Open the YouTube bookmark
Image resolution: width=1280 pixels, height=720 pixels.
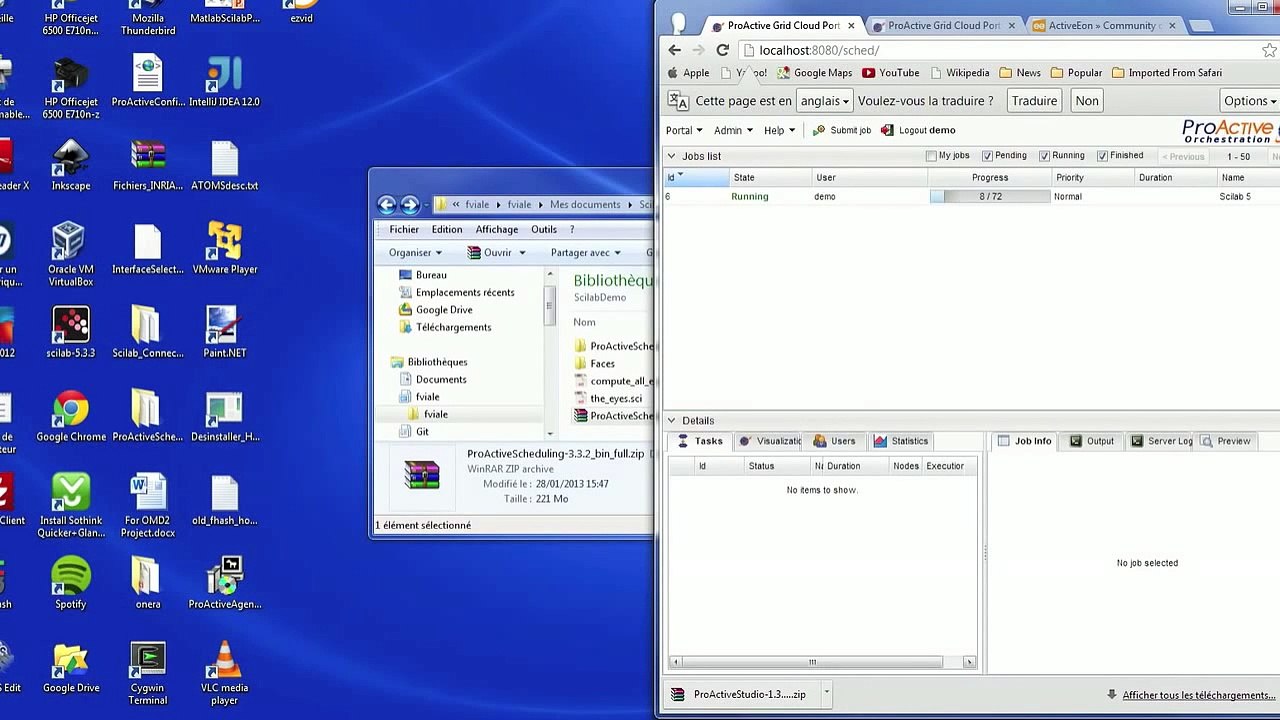click(890, 73)
